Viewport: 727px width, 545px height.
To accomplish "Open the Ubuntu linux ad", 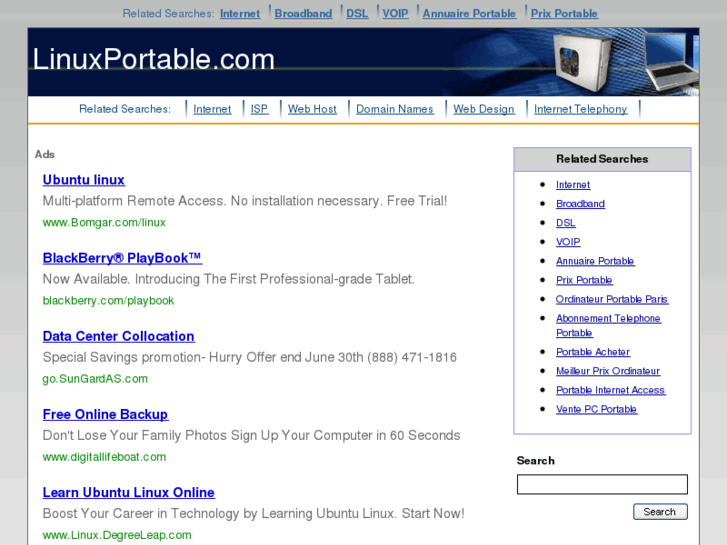I will click(83, 180).
